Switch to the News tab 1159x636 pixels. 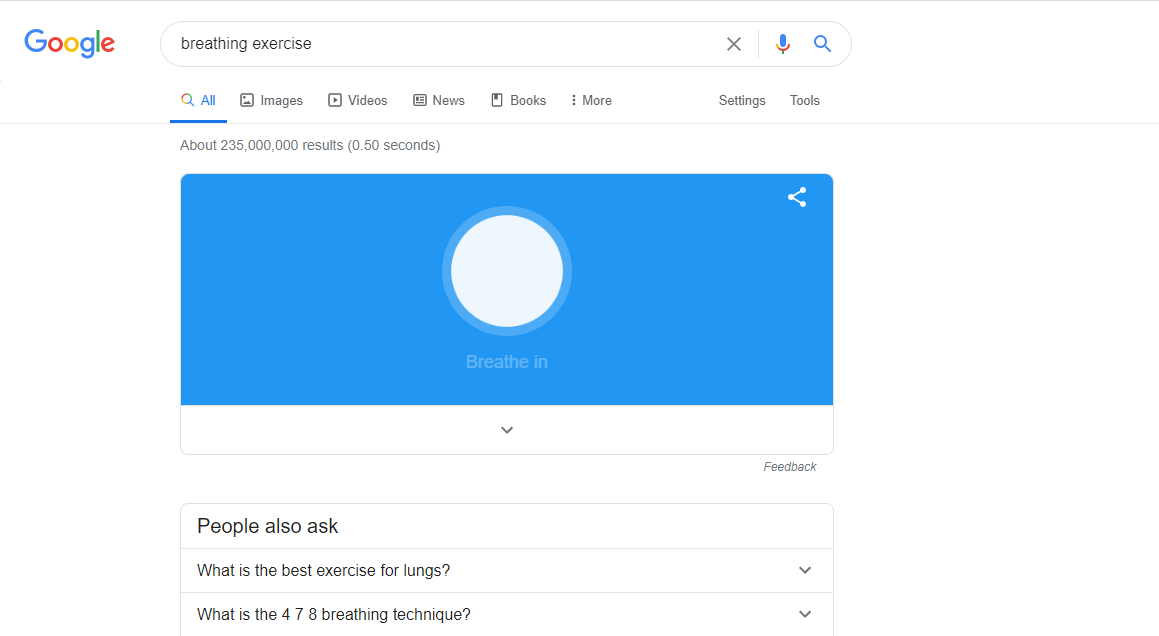[439, 100]
